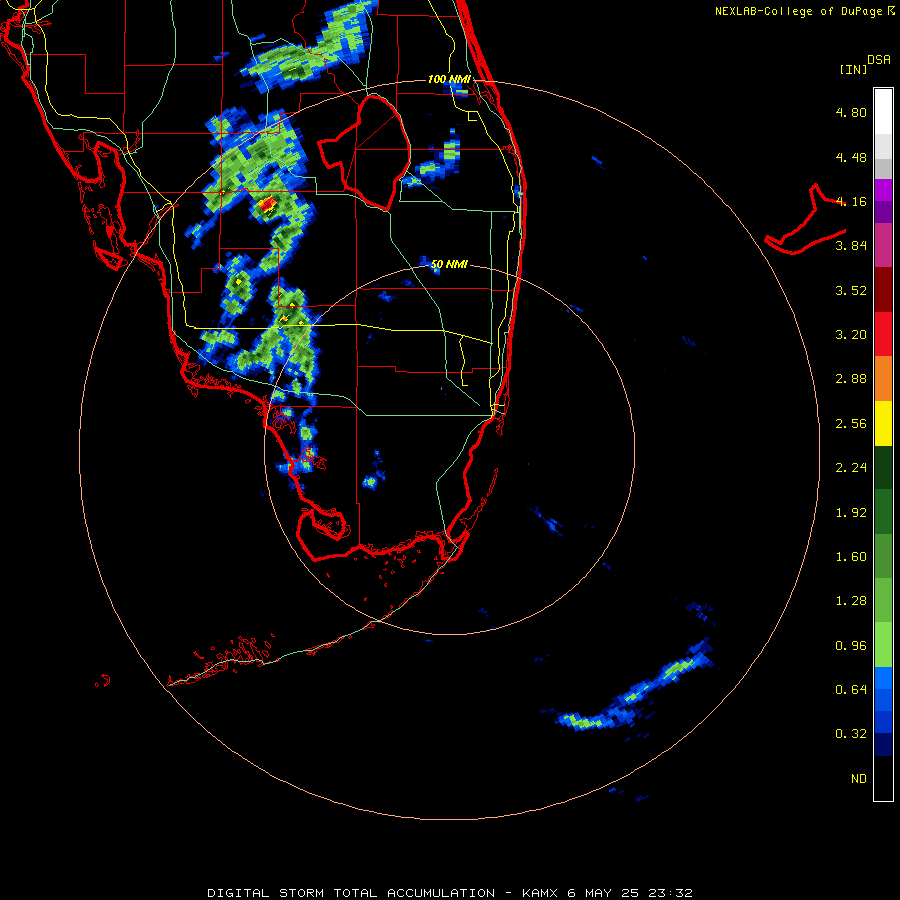Click the DSA product label
Screen dimensions: 900x900
point(879,59)
